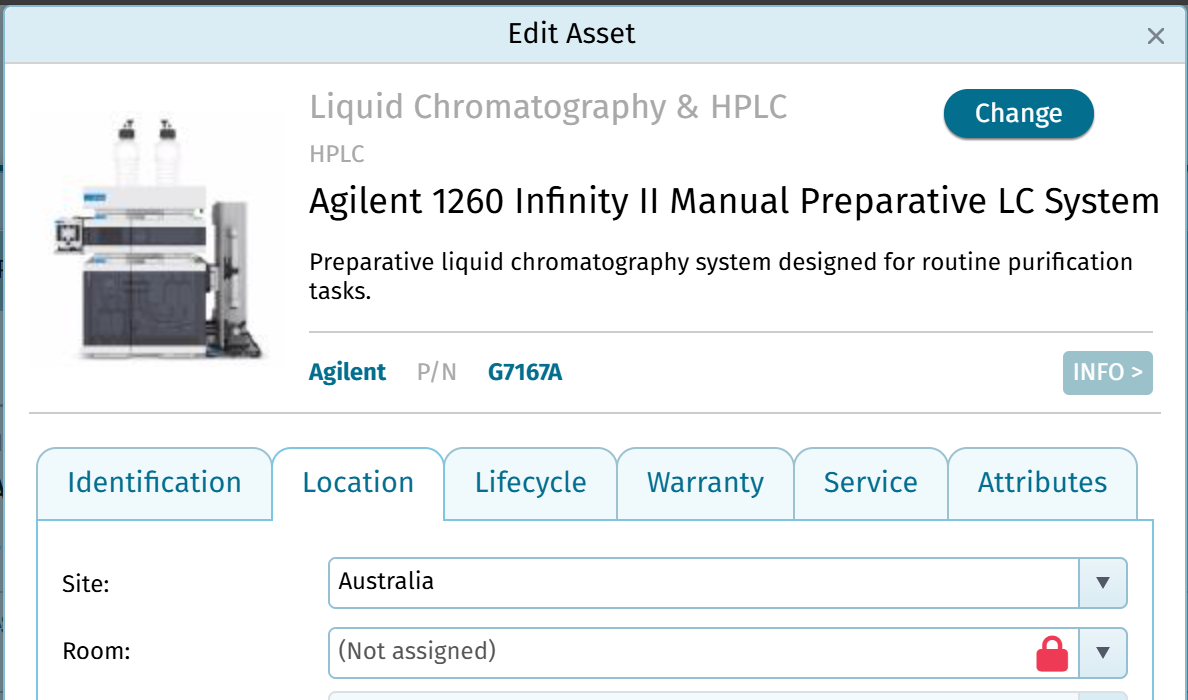Click the HPLC system product image

[158, 239]
